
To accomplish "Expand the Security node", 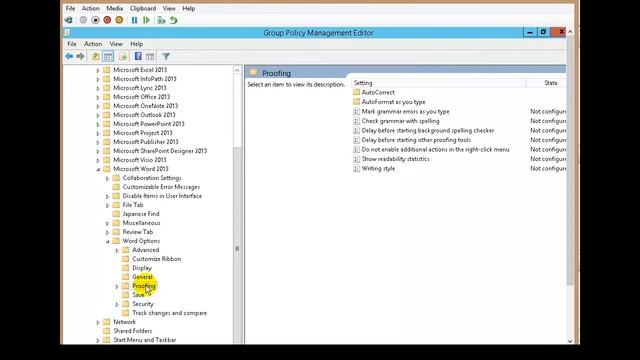I will coord(117,304).
